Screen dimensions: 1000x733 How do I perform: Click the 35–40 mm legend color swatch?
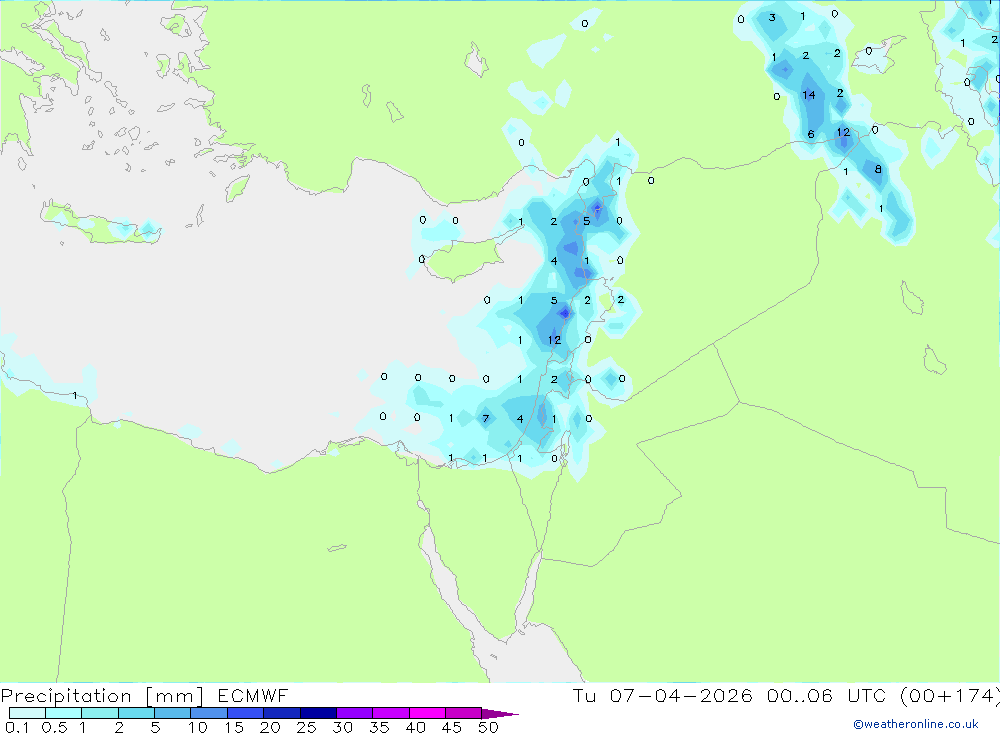tap(391, 713)
